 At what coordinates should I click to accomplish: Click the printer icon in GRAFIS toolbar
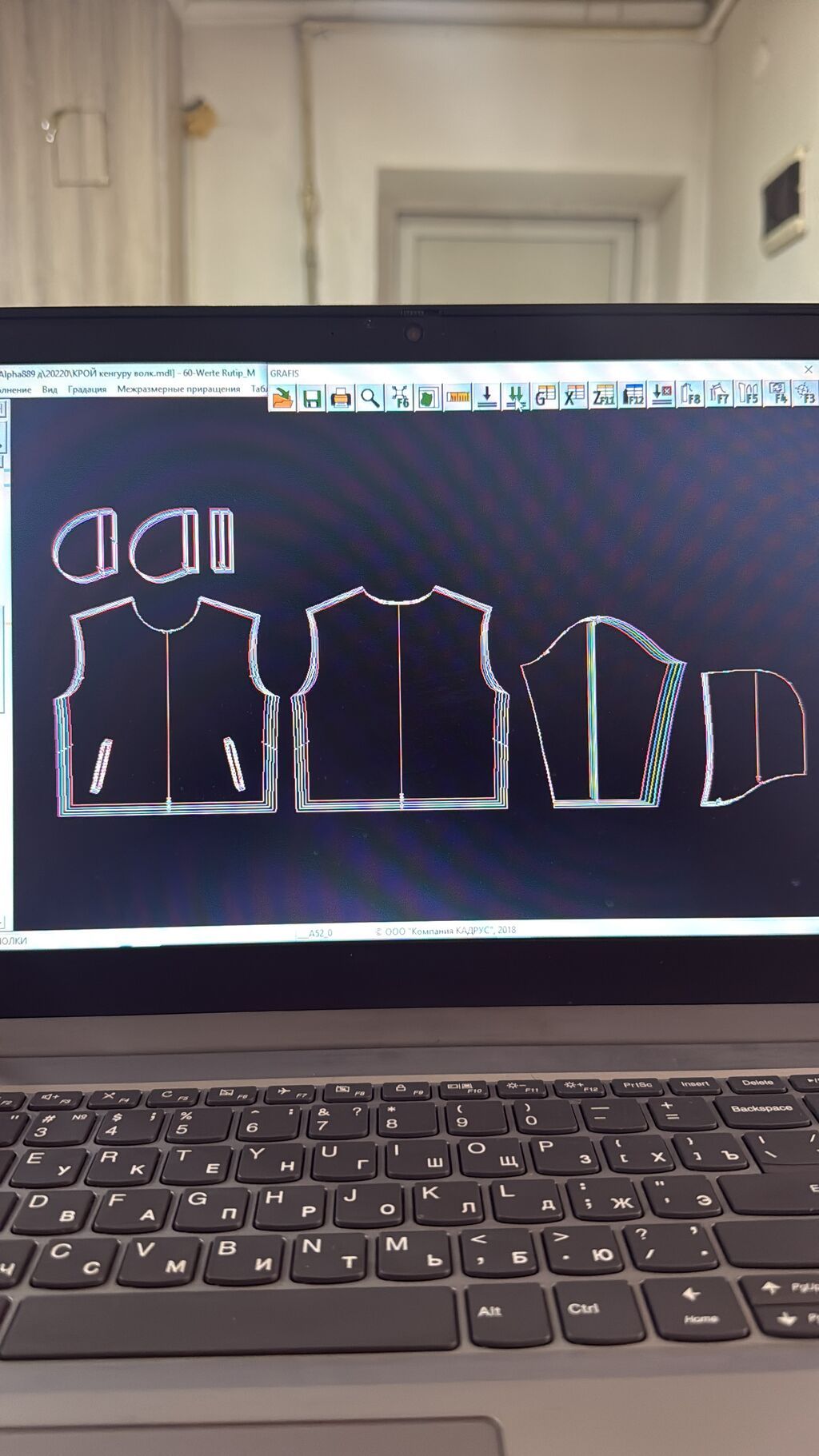(342, 397)
